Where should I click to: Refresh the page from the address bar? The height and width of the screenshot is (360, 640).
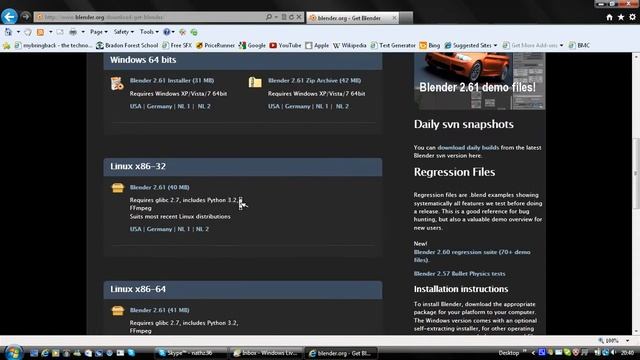(291, 17)
